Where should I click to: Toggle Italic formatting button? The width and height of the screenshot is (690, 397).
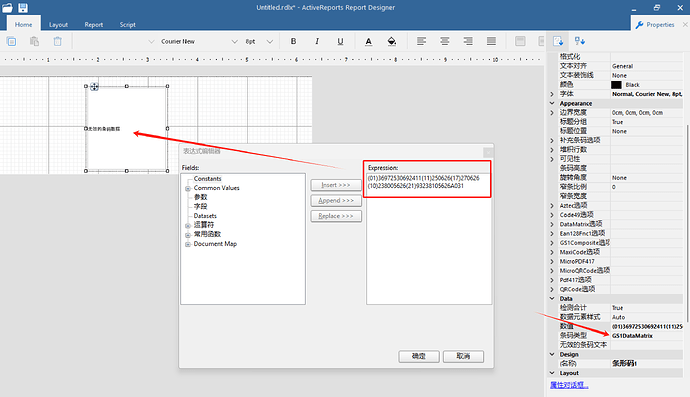coord(317,41)
